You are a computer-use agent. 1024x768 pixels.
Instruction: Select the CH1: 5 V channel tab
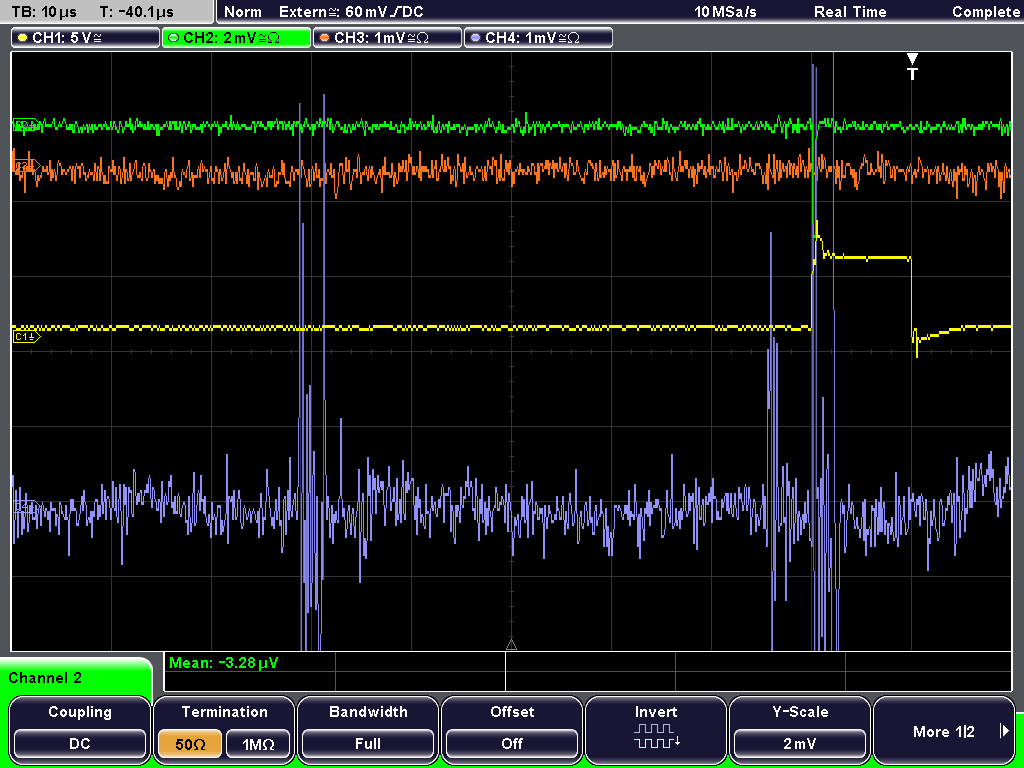[x=86, y=37]
